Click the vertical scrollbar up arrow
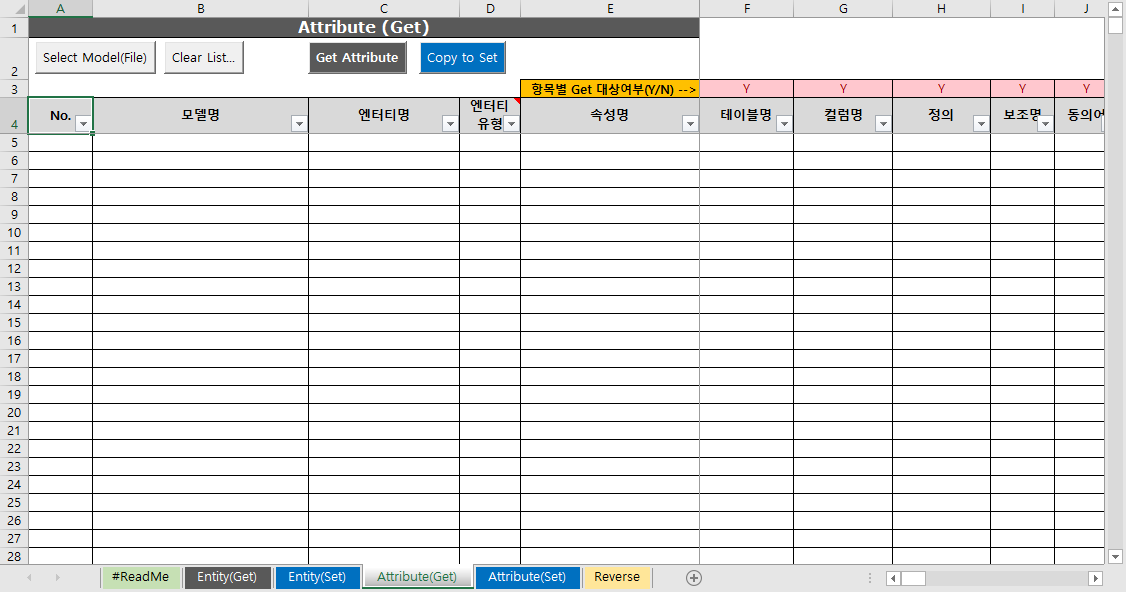The width and height of the screenshot is (1126, 592). [1115, 10]
